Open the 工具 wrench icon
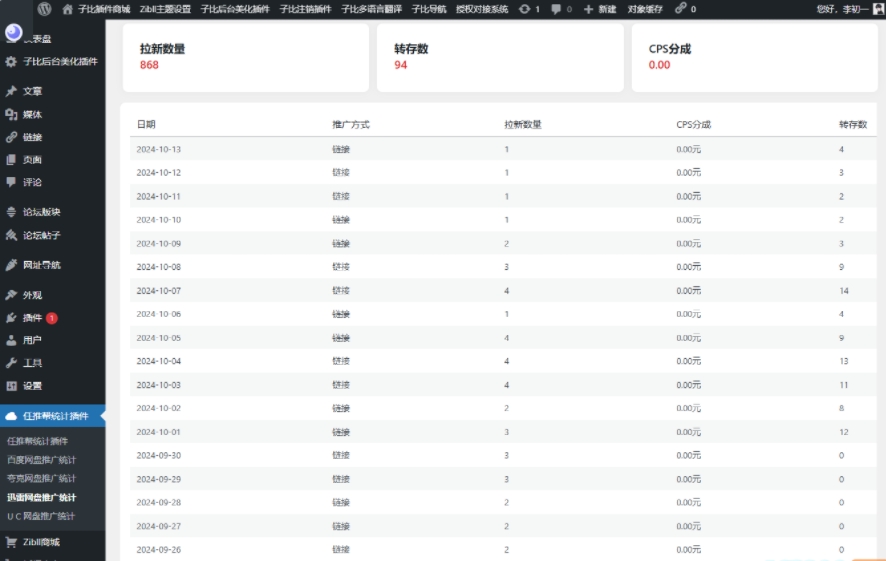This screenshot has height=561, width=886. [12, 363]
